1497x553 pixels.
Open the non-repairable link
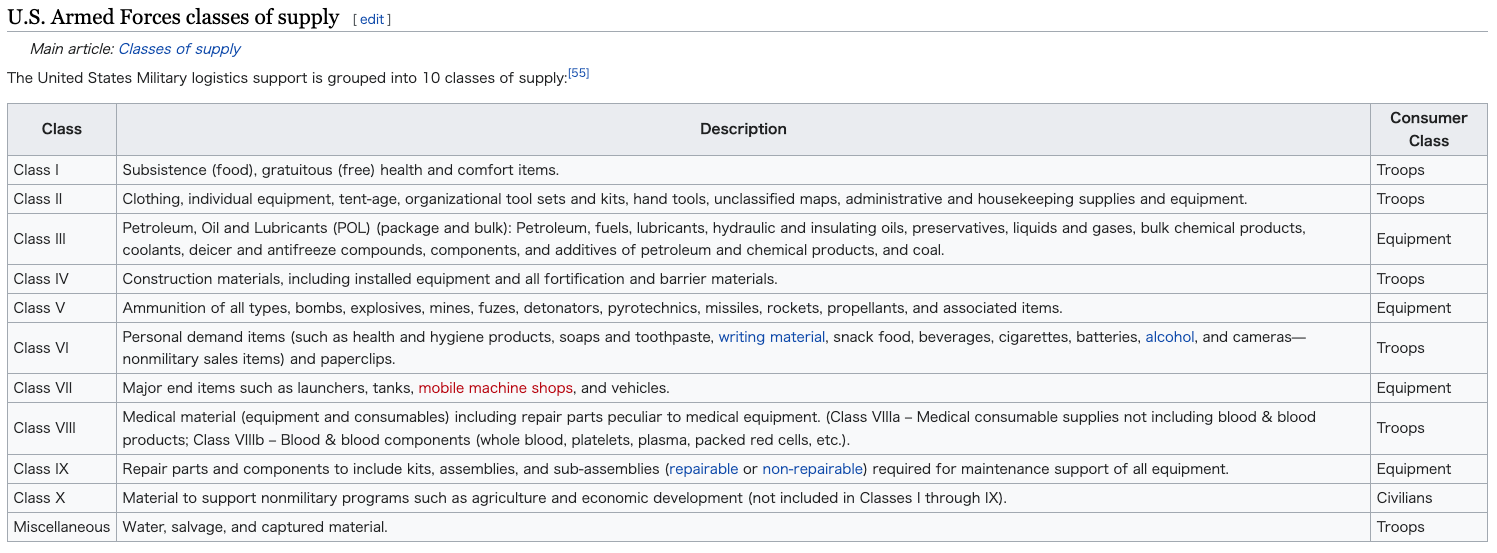pyautogui.click(x=812, y=469)
